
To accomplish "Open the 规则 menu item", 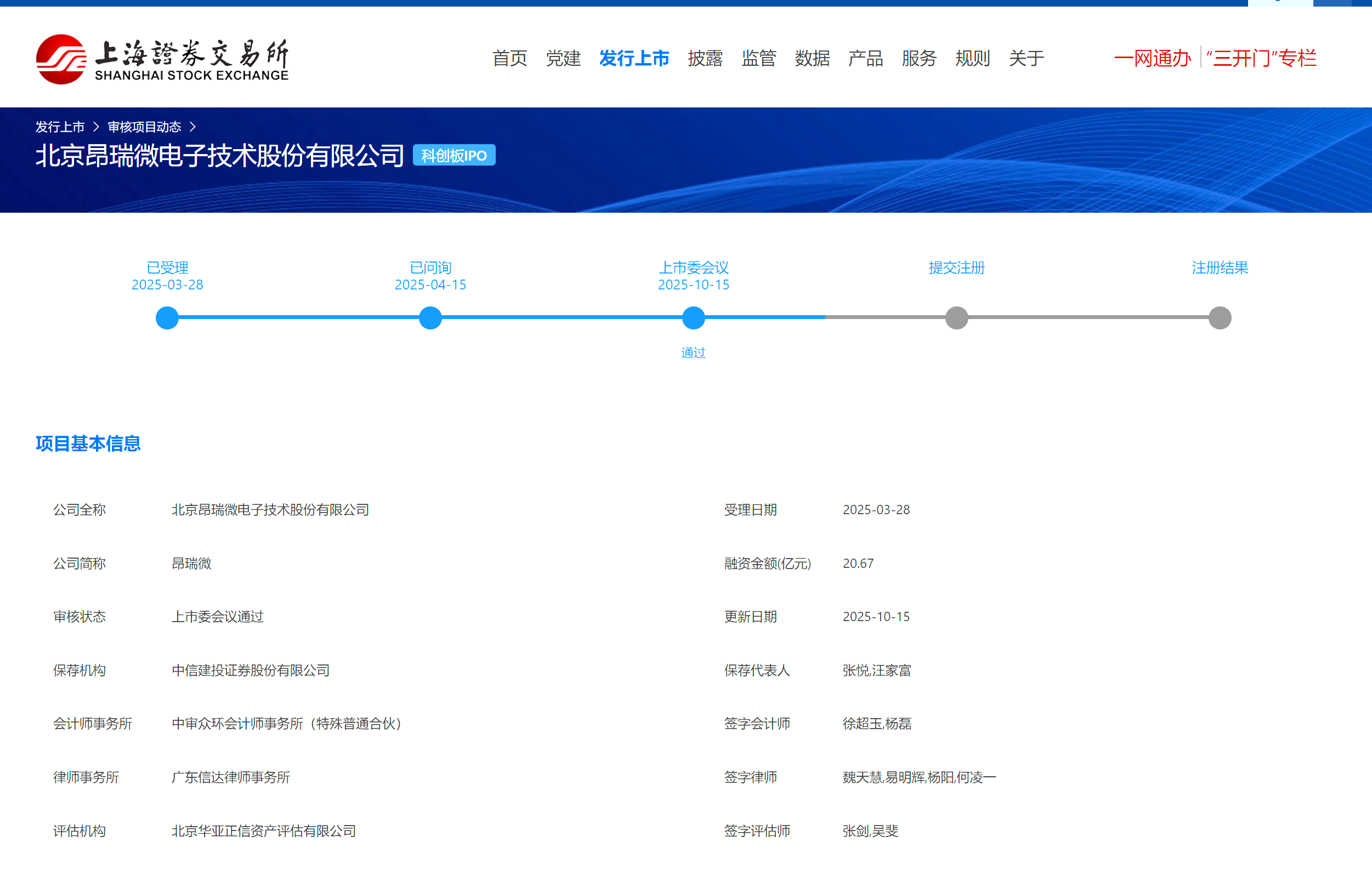I will [973, 58].
